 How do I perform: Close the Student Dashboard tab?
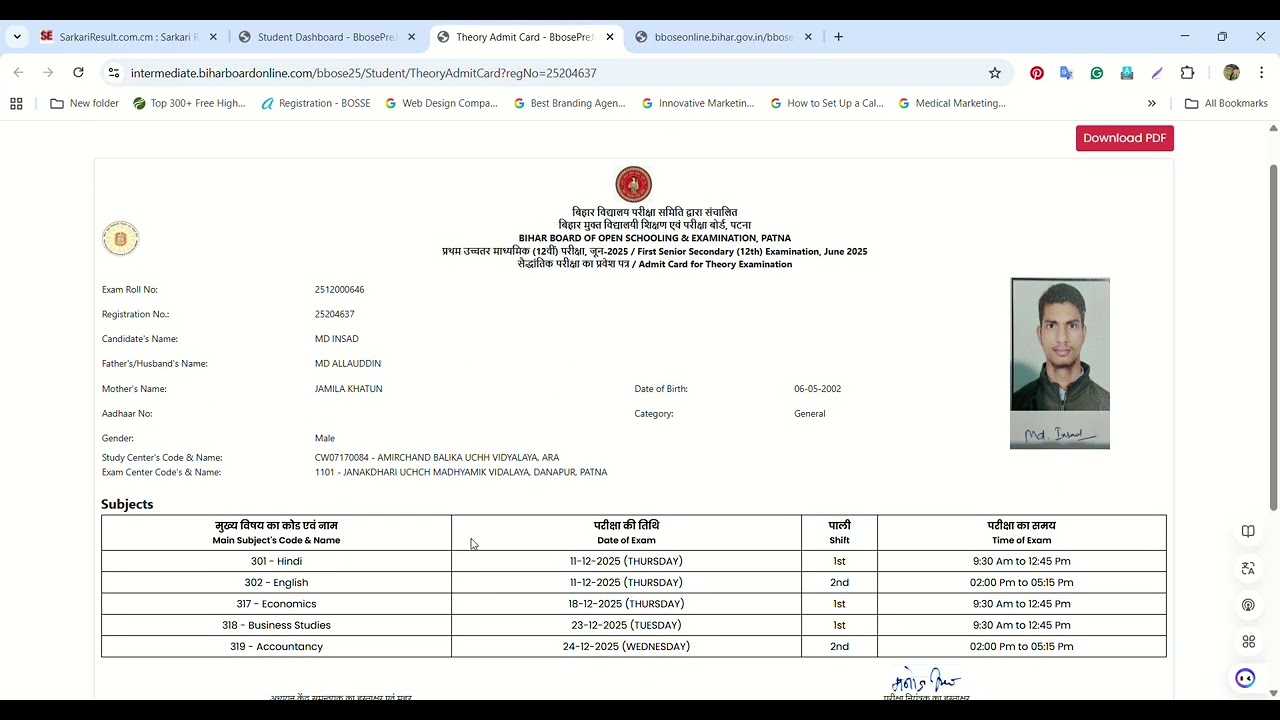point(411,37)
